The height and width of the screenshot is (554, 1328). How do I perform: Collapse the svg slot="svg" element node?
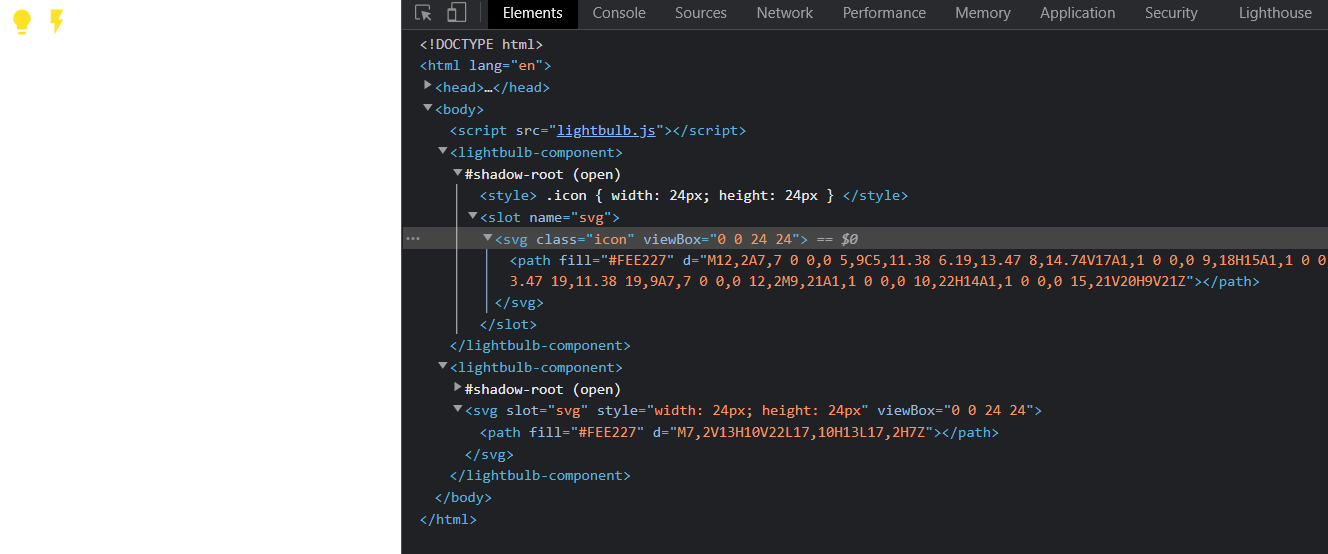coord(458,410)
